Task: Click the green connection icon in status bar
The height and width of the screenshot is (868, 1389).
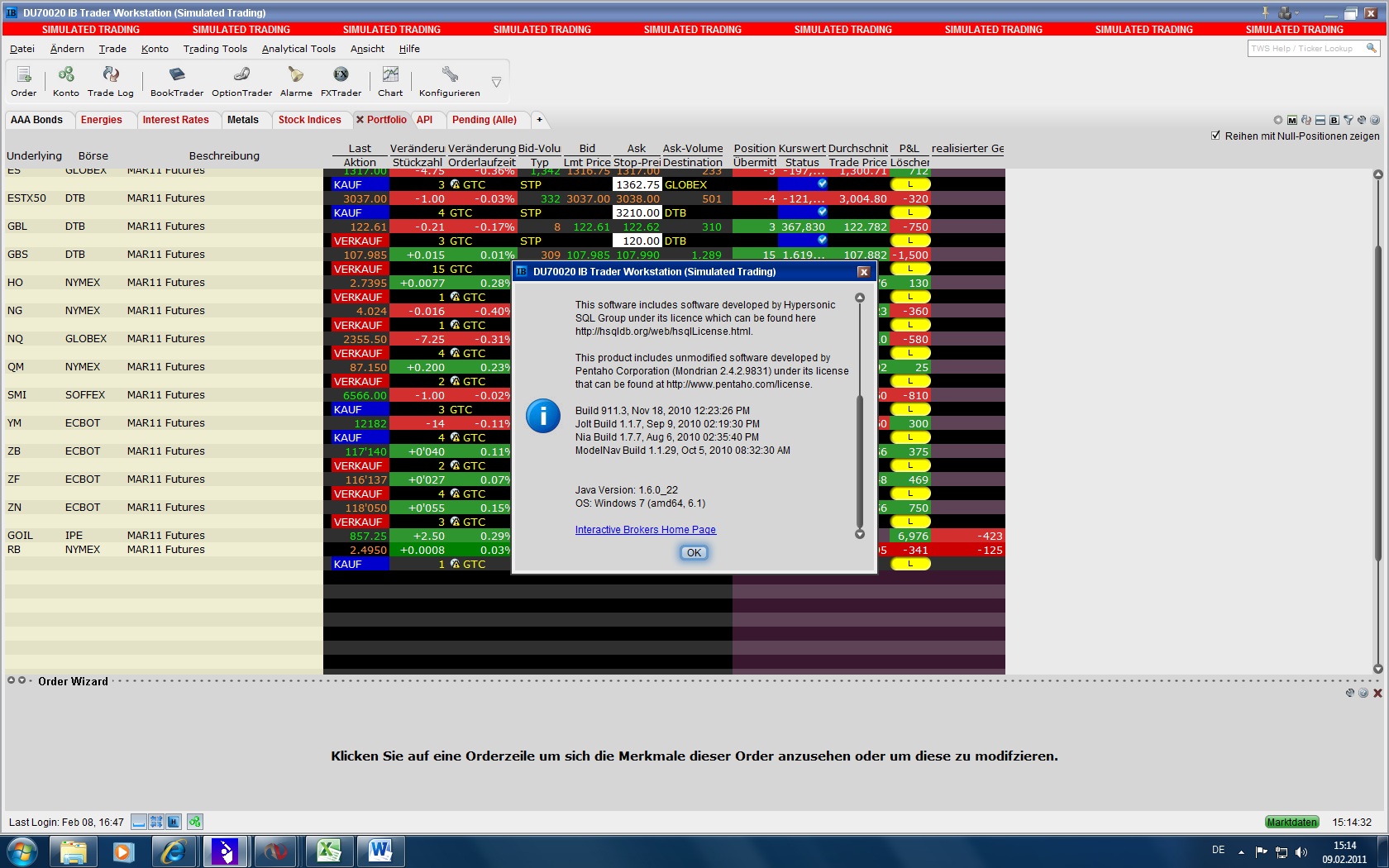Action: click(194, 822)
